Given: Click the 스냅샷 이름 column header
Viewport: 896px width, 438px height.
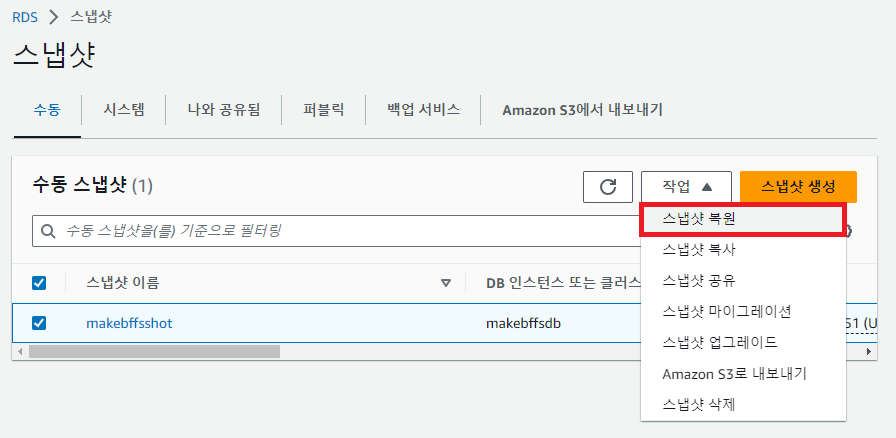Looking at the screenshot, I should 123,282.
